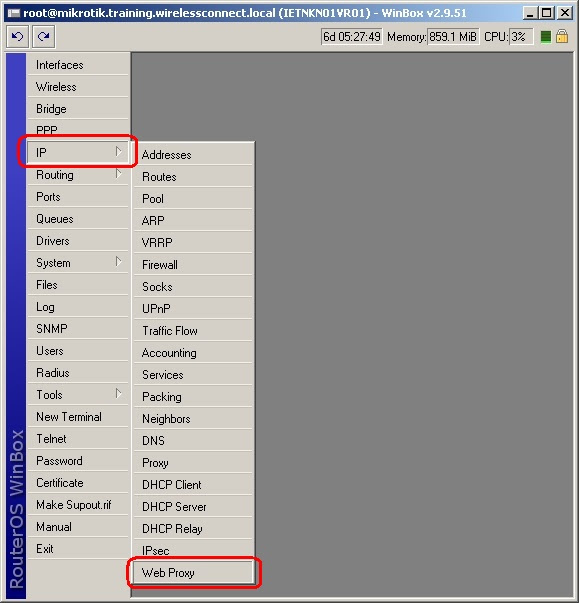This screenshot has width=579, height=603.
Task: Open the Password menu item
Action: 78,461
